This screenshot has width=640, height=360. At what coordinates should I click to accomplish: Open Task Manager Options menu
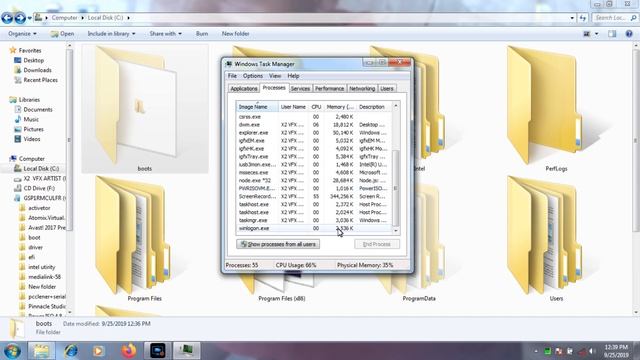tap(253, 76)
